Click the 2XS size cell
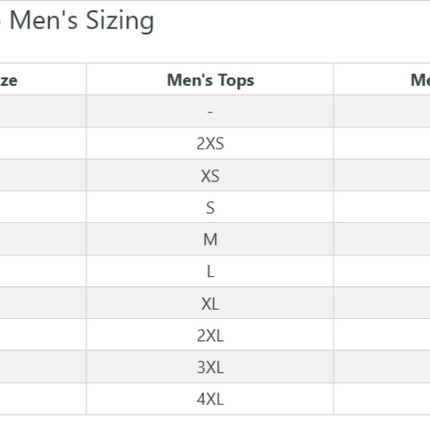 (210, 143)
